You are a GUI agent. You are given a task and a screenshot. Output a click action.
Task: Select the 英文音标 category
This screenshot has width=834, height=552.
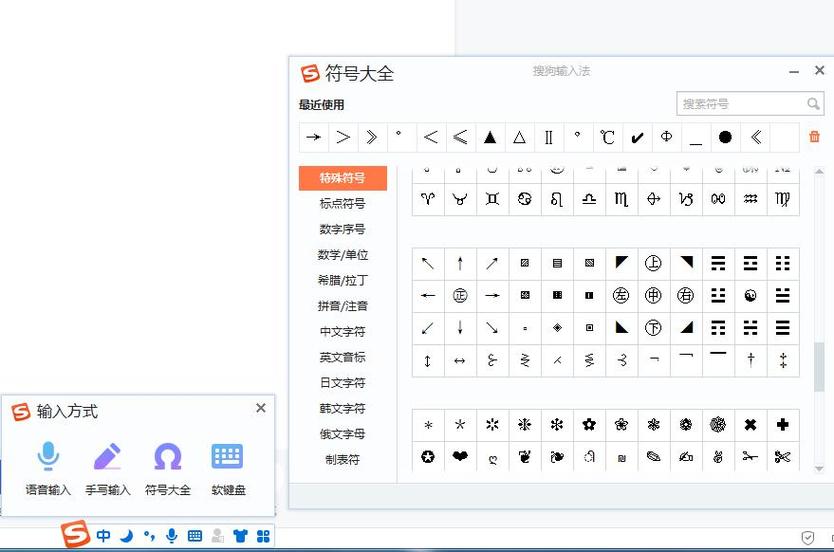point(343,357)
